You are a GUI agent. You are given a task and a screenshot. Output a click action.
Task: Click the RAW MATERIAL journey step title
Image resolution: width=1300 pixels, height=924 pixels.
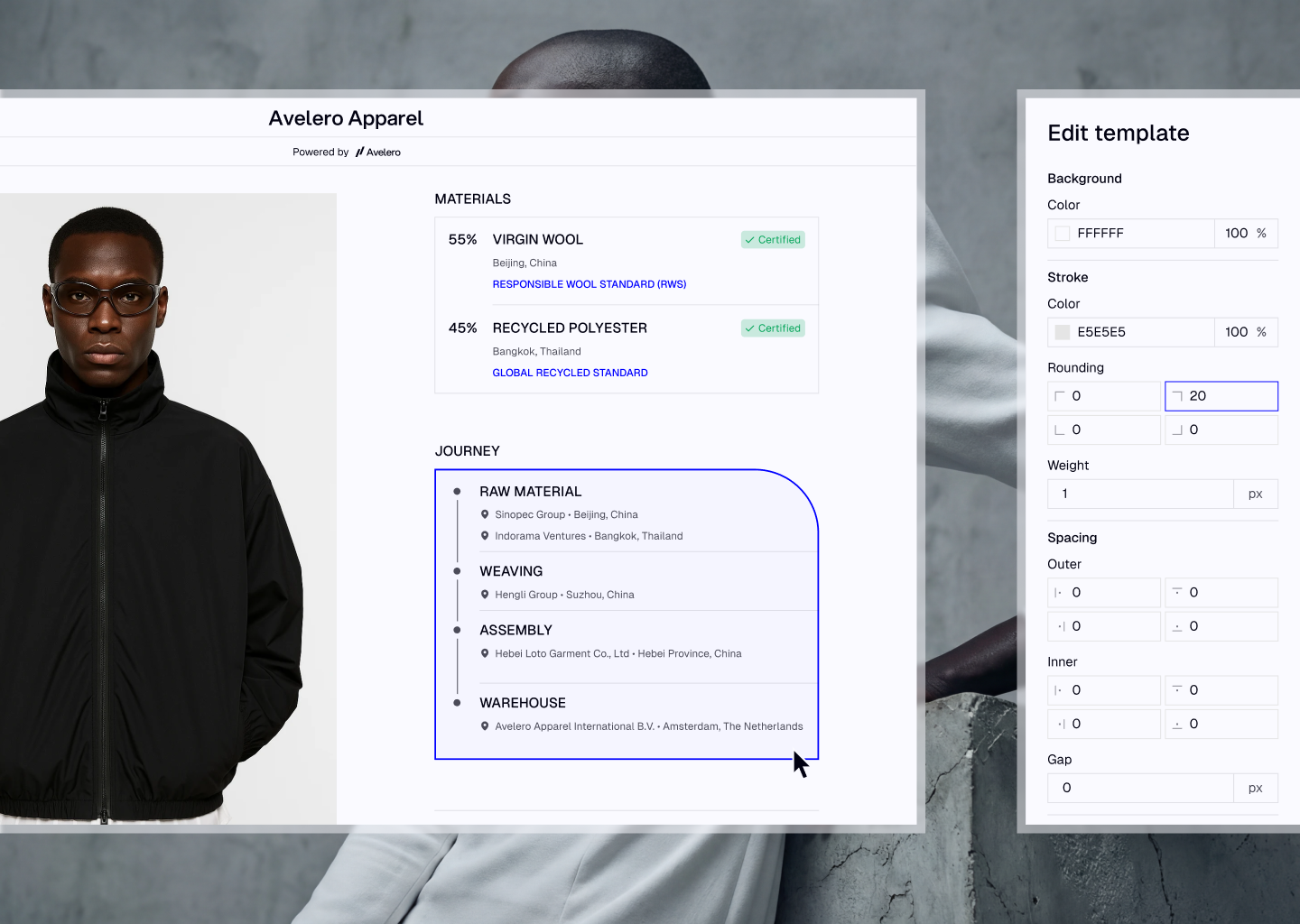tap(531, 492)
